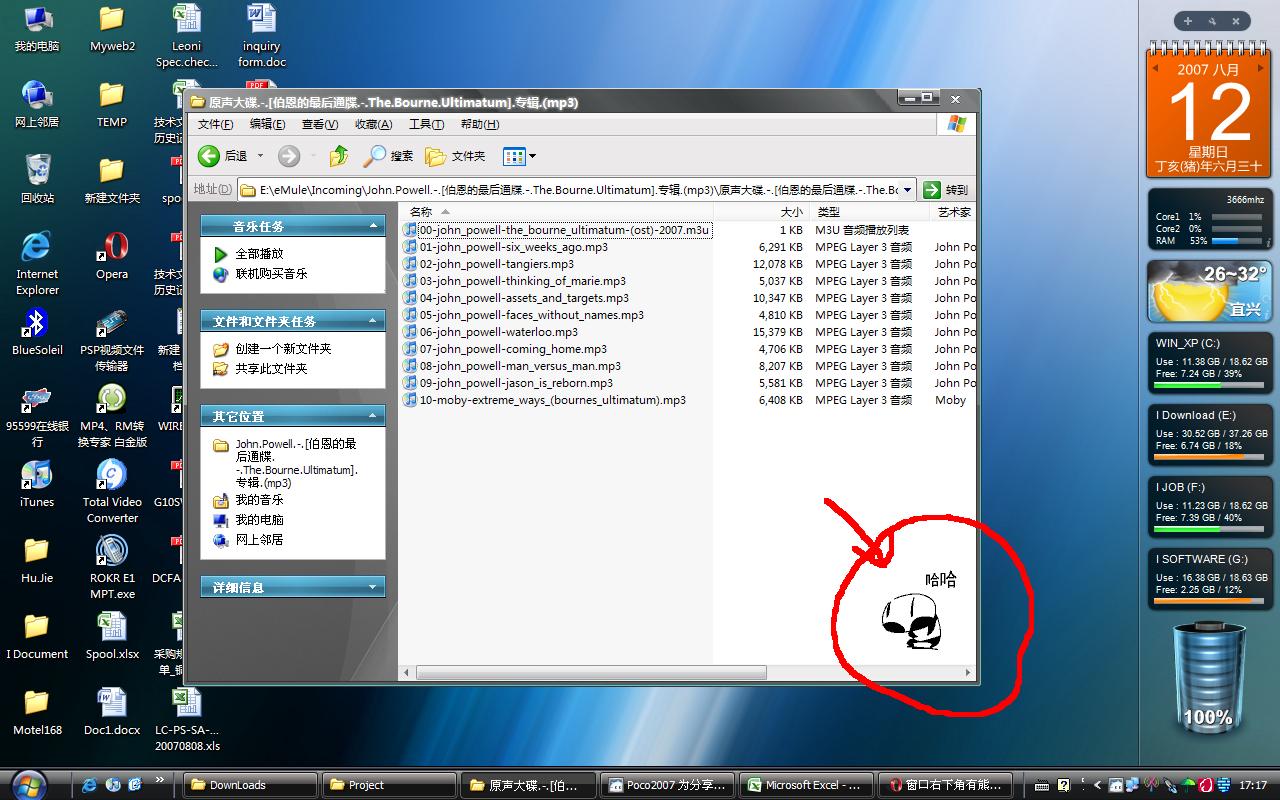Select file 06-john_powell-waterloo.mp3
The height and width of the screenshot is (800, 1280).
(x=490, y=332)
